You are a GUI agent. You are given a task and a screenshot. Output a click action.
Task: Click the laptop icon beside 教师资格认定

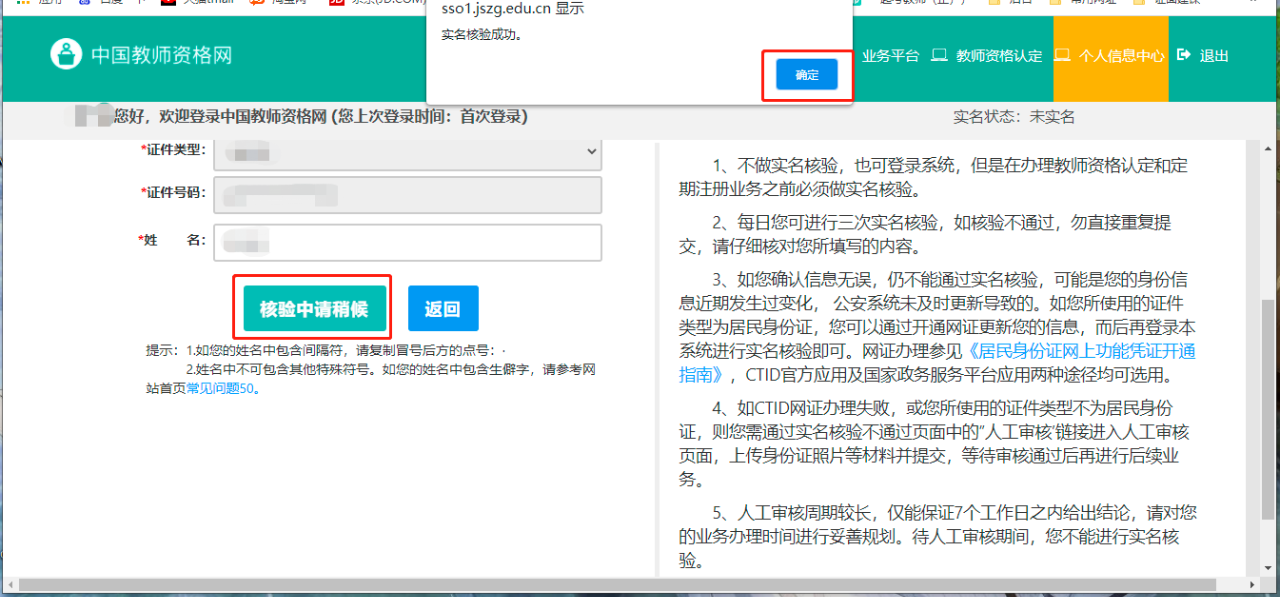pos(939,56)
